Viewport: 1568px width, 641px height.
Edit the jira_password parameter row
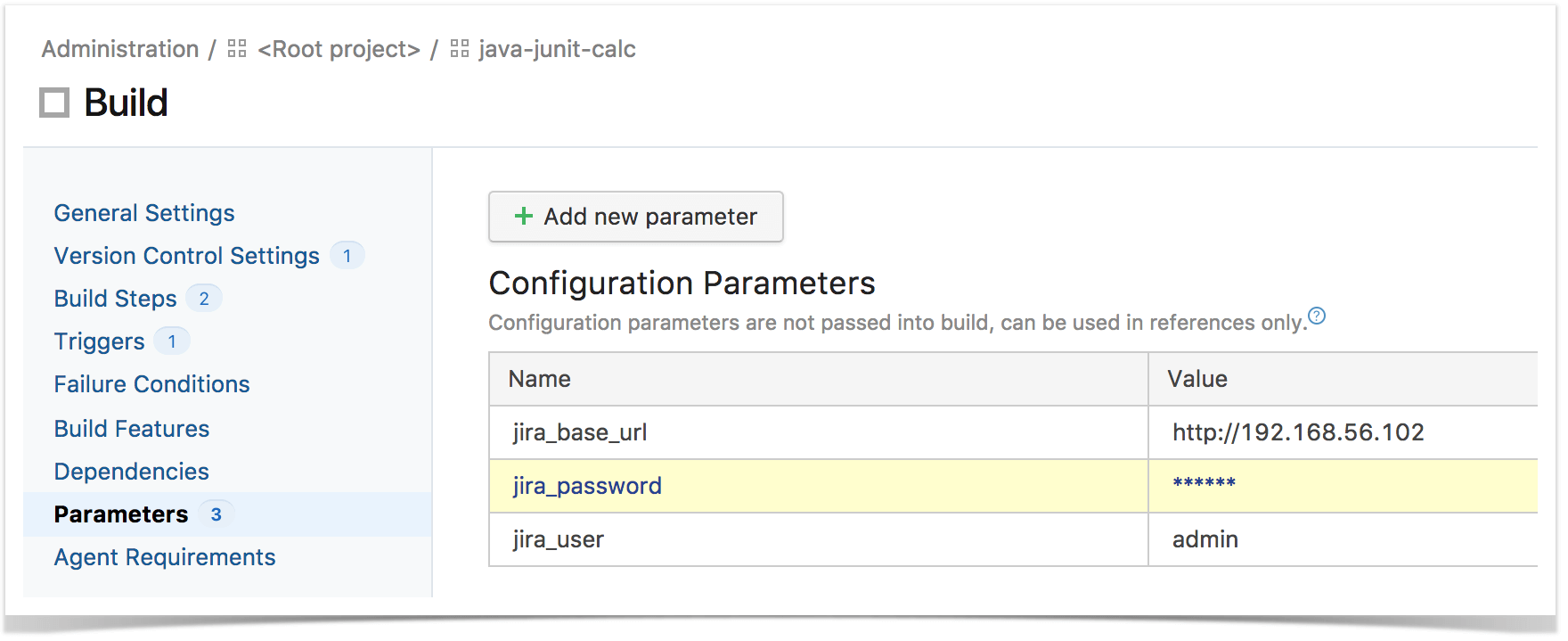(1014, 486)
